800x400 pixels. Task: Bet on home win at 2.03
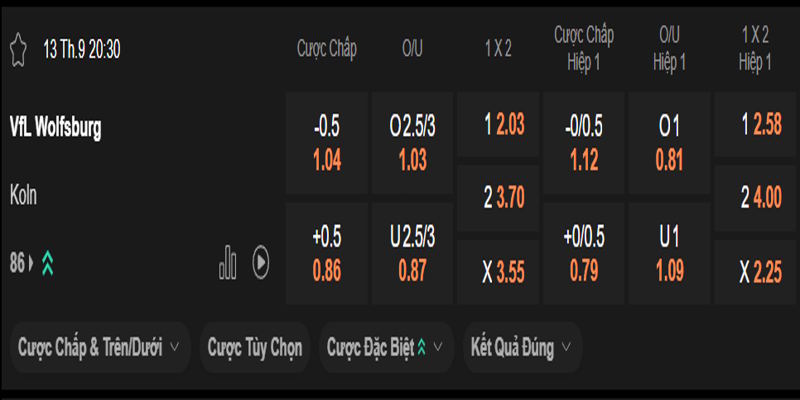[497, 125]
